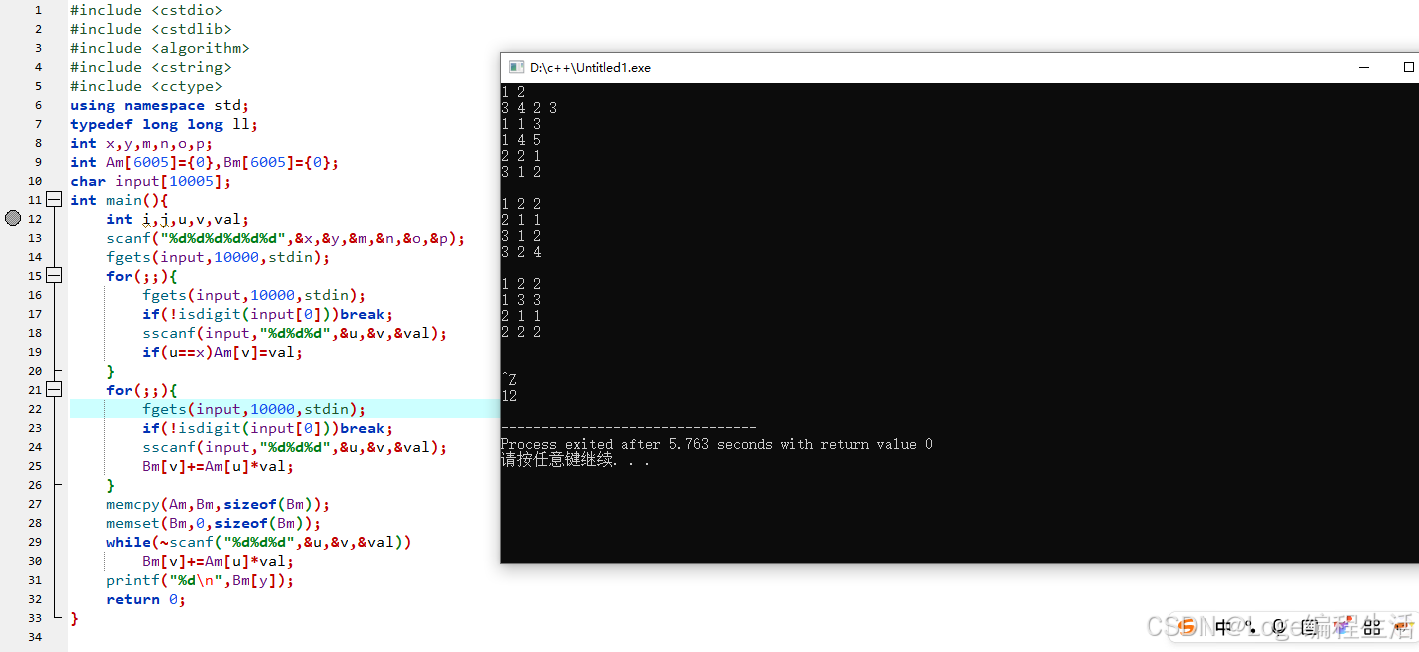
Task: Click line number 1 in the gutter
Action: click(x=39, y=10)
